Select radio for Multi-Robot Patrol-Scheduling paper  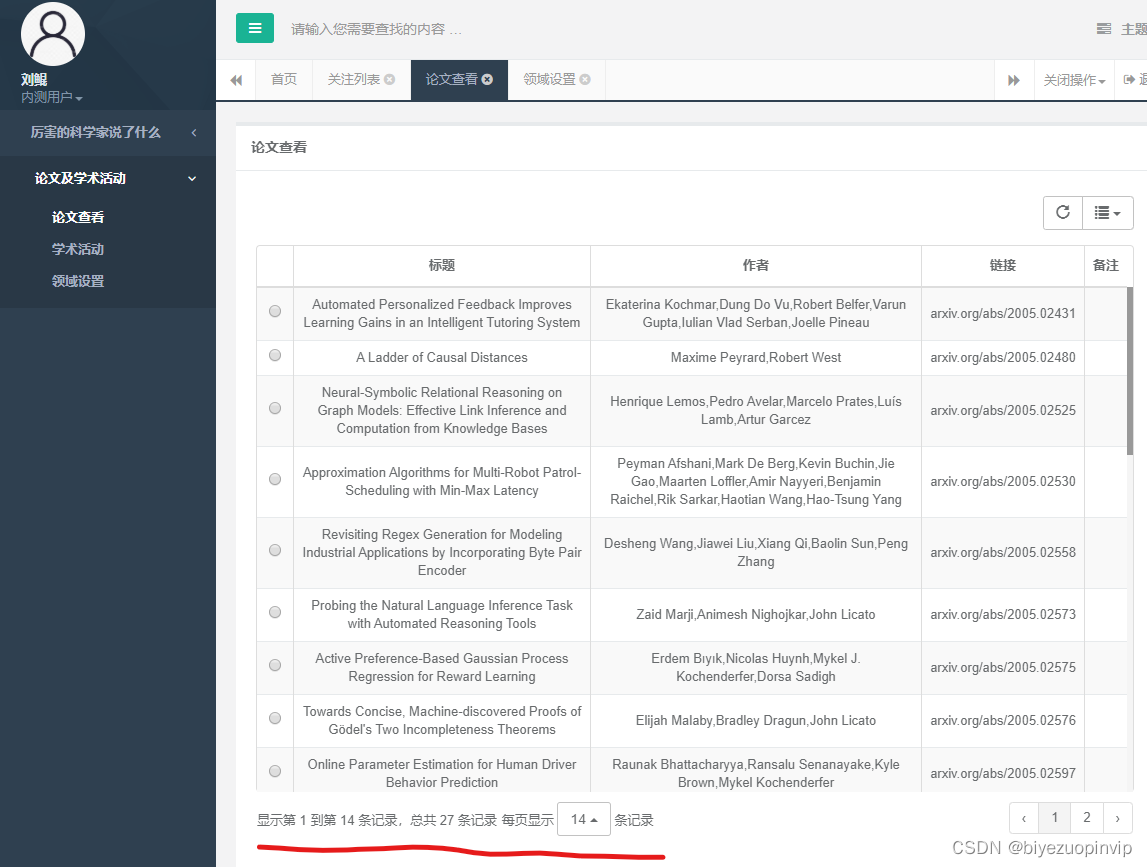click(275, 479)
